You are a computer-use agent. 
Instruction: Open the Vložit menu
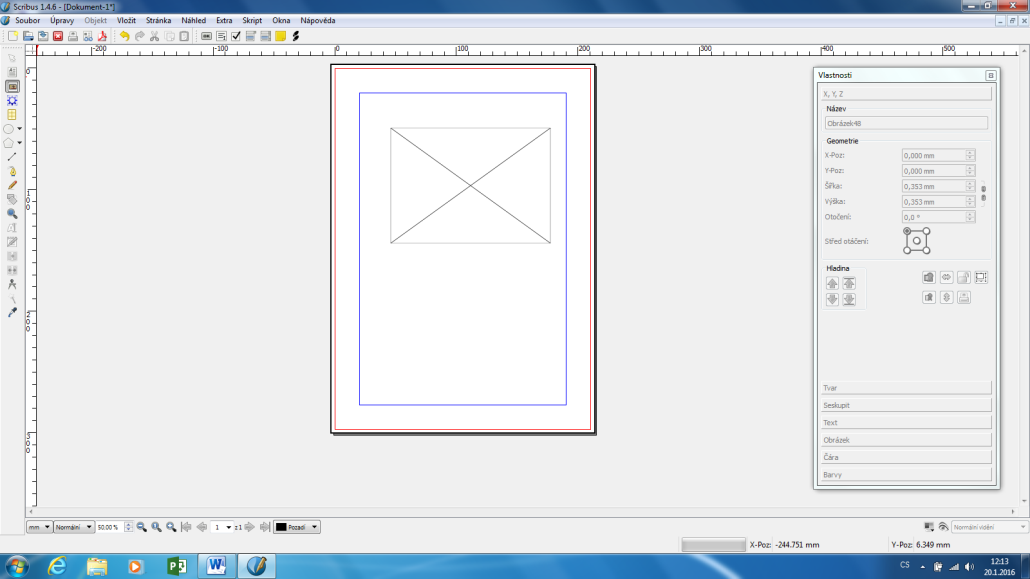tap(126, 20)
